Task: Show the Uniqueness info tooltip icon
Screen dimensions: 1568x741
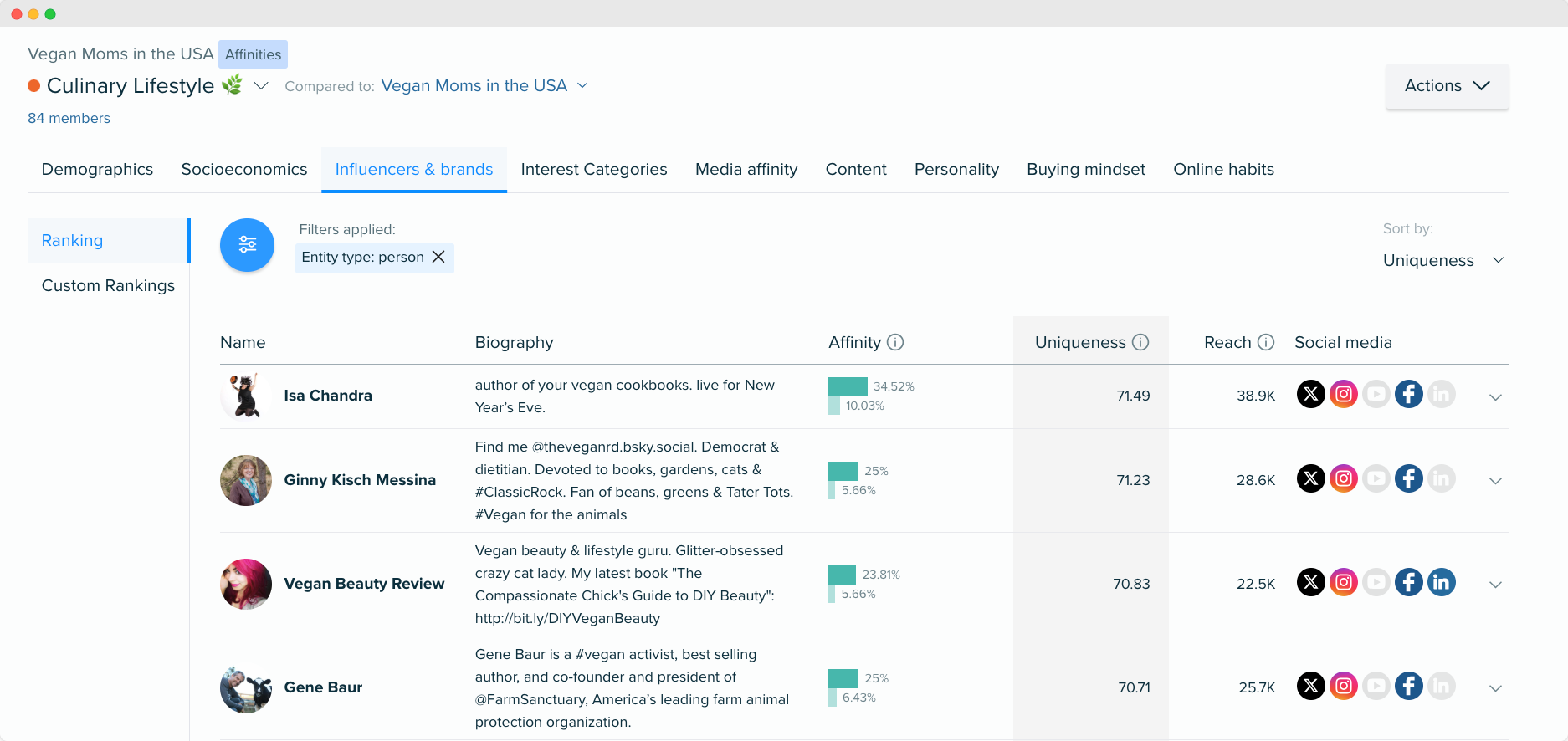Action: 1140,342
